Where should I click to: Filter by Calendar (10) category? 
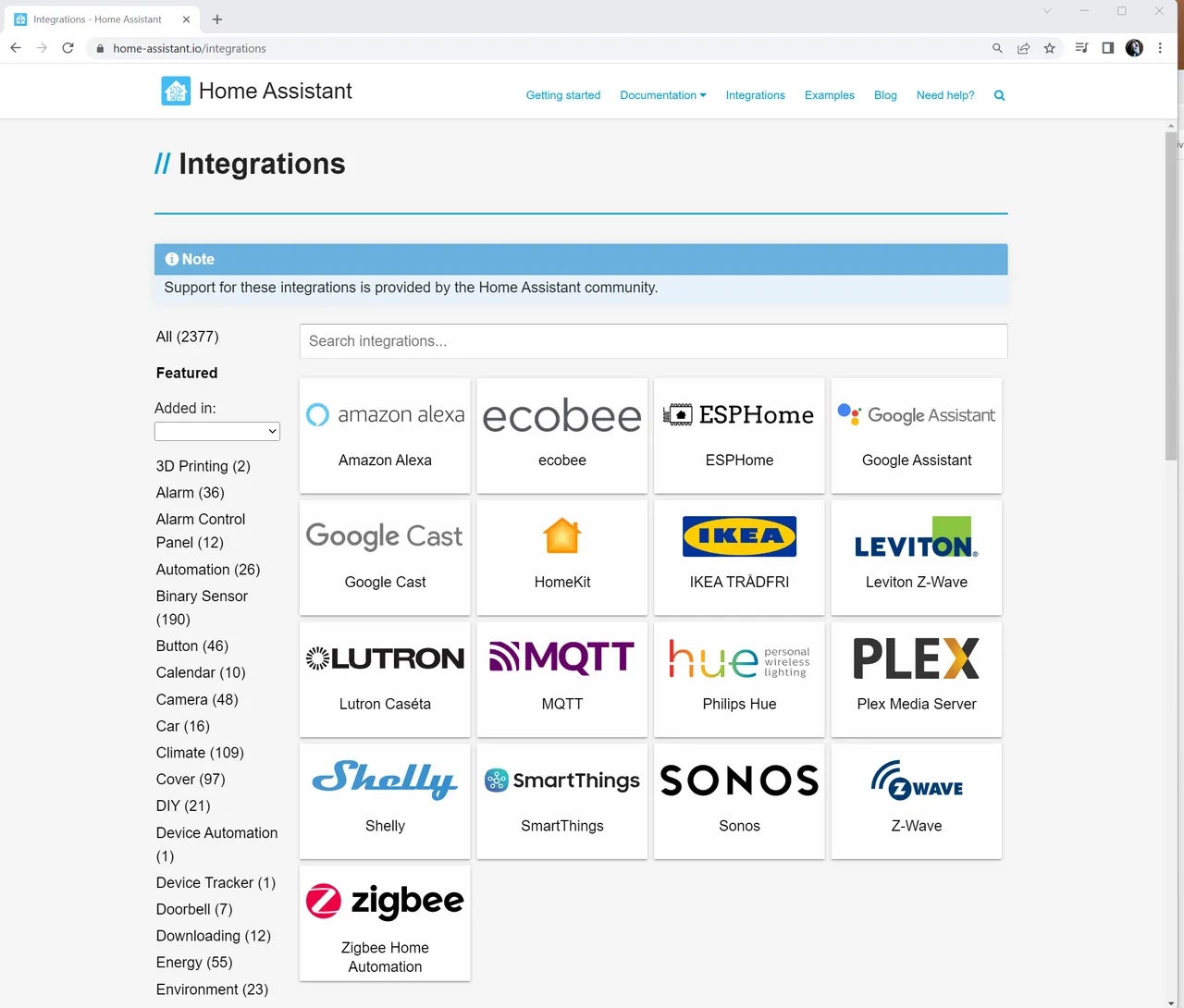tap(201, 672)
